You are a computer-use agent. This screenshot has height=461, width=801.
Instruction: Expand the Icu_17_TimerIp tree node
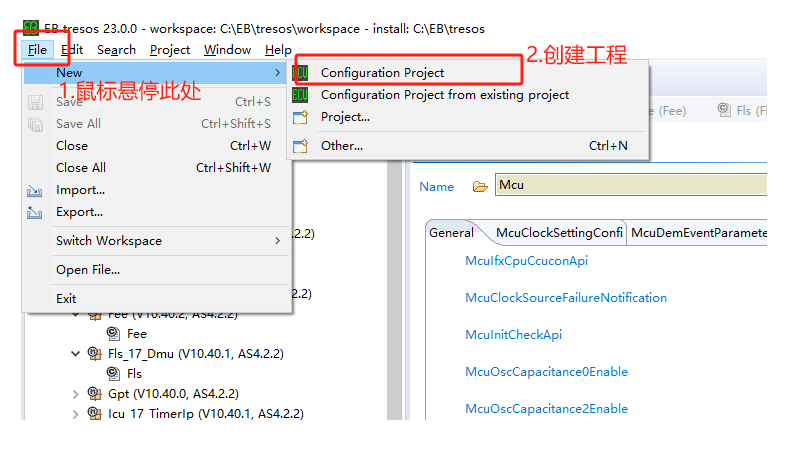[x=76, y=413]
